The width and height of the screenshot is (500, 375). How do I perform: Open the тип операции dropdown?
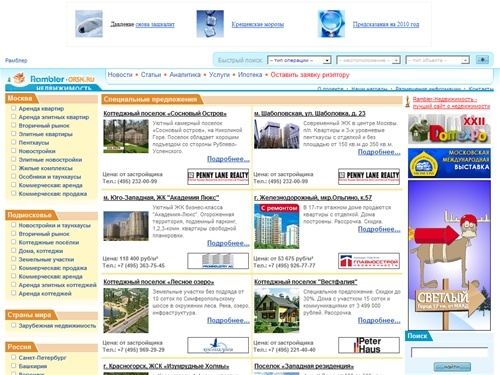coord(299,60)
